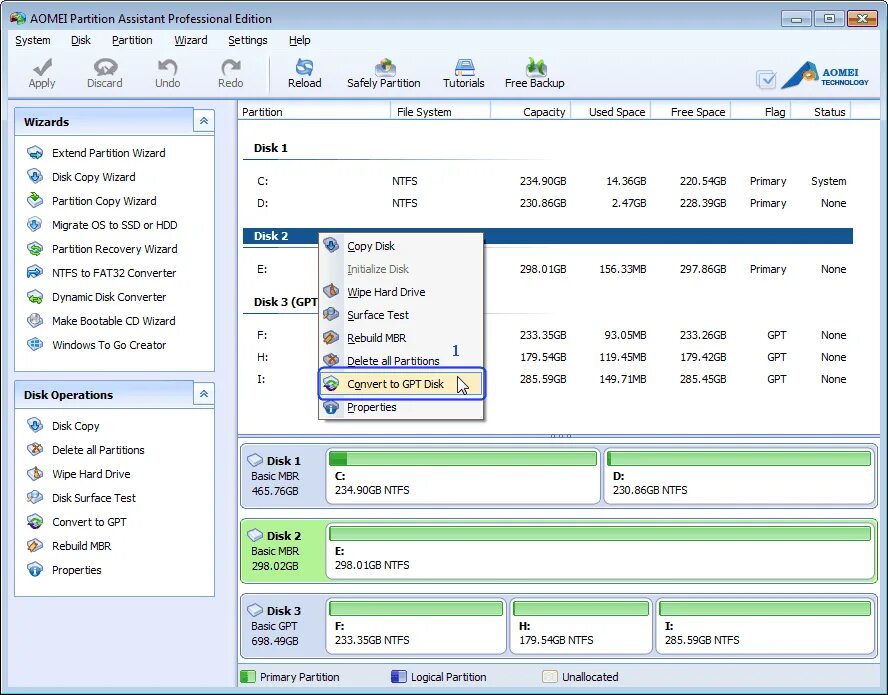
Task: Click the AOMEI Technology logo
Action: (x=825, y=75)
